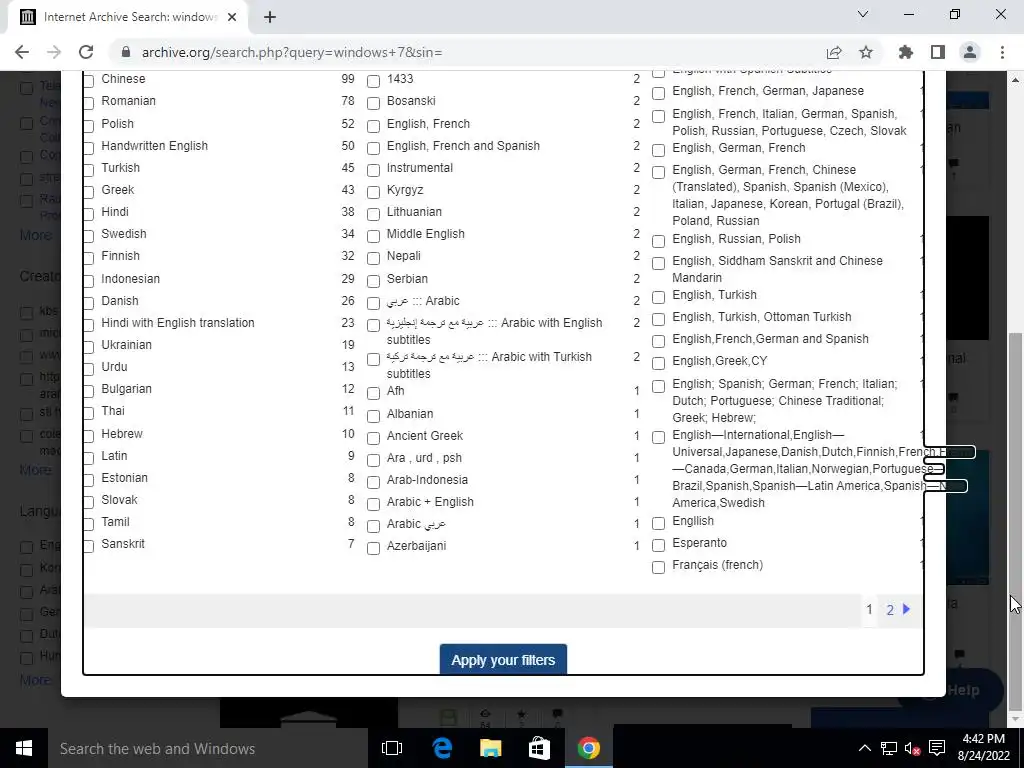Click the Lithuanian language label
1024x768 pixels.
[414, 212]
